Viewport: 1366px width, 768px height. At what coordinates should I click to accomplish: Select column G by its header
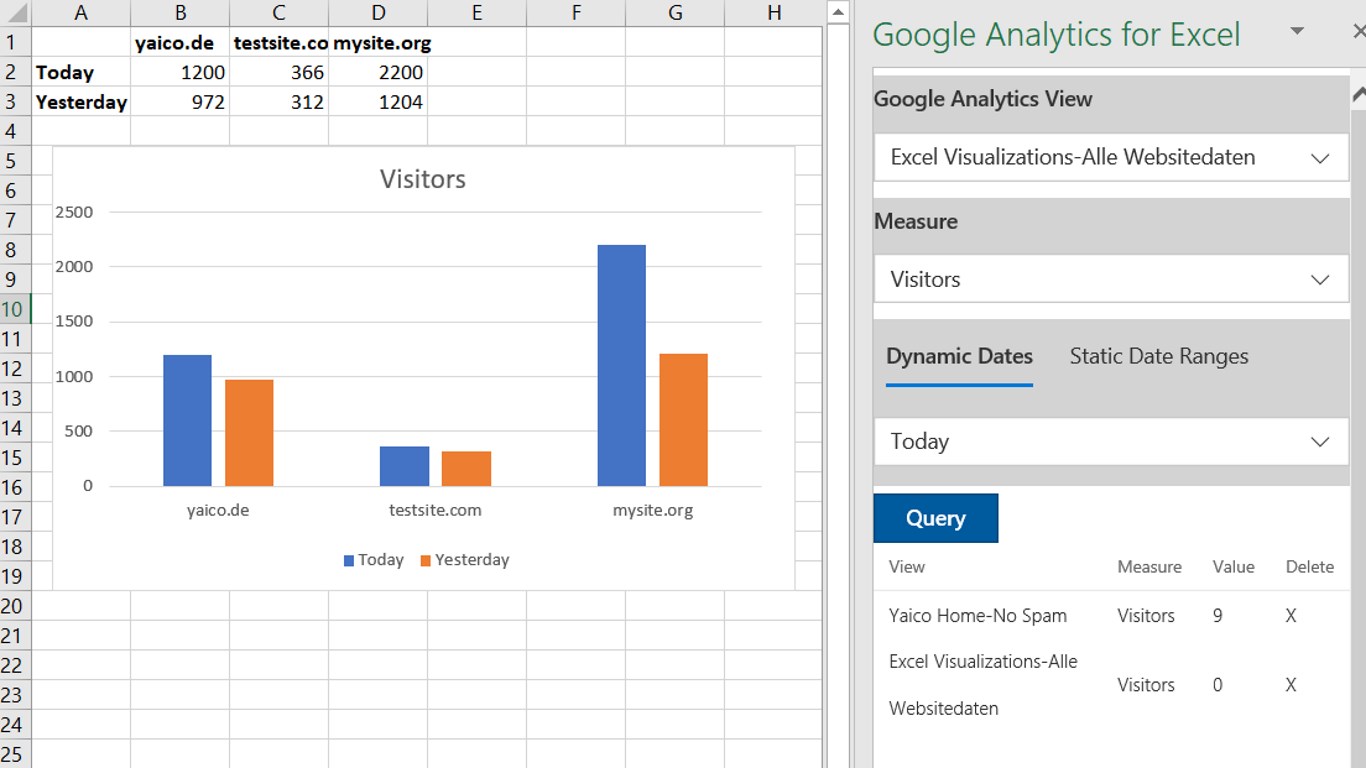point(675,13)
